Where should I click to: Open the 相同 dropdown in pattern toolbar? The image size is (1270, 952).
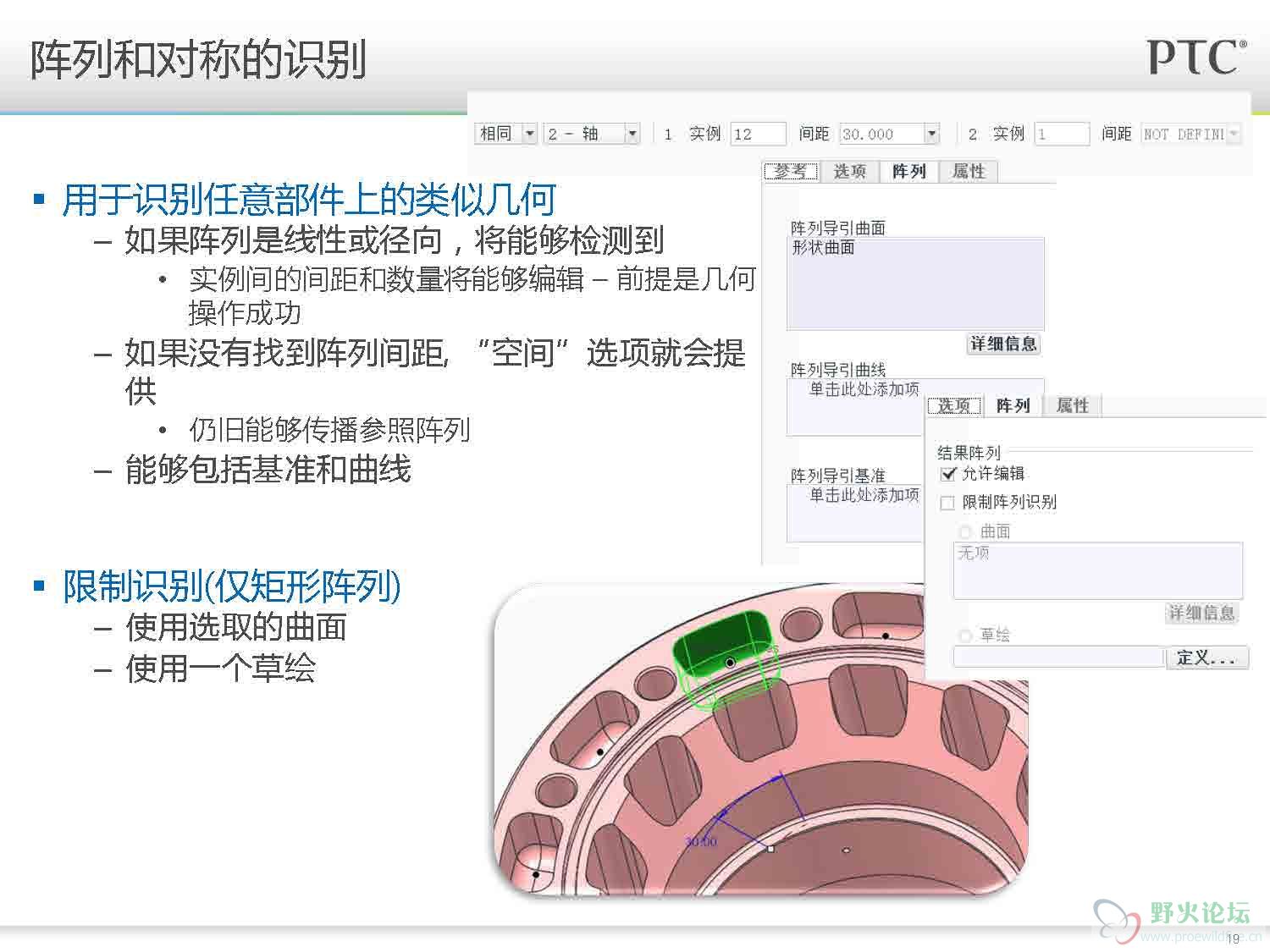[529, 134]
